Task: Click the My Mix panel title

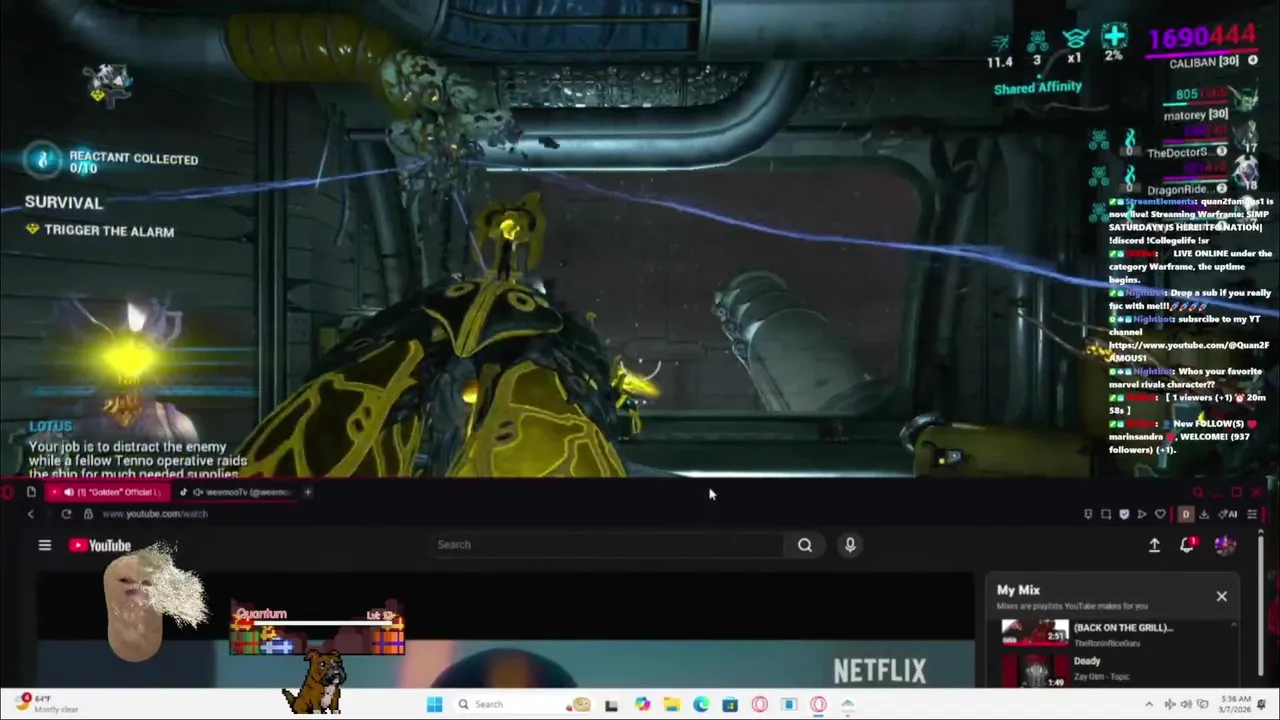Action: point(1018,590)
